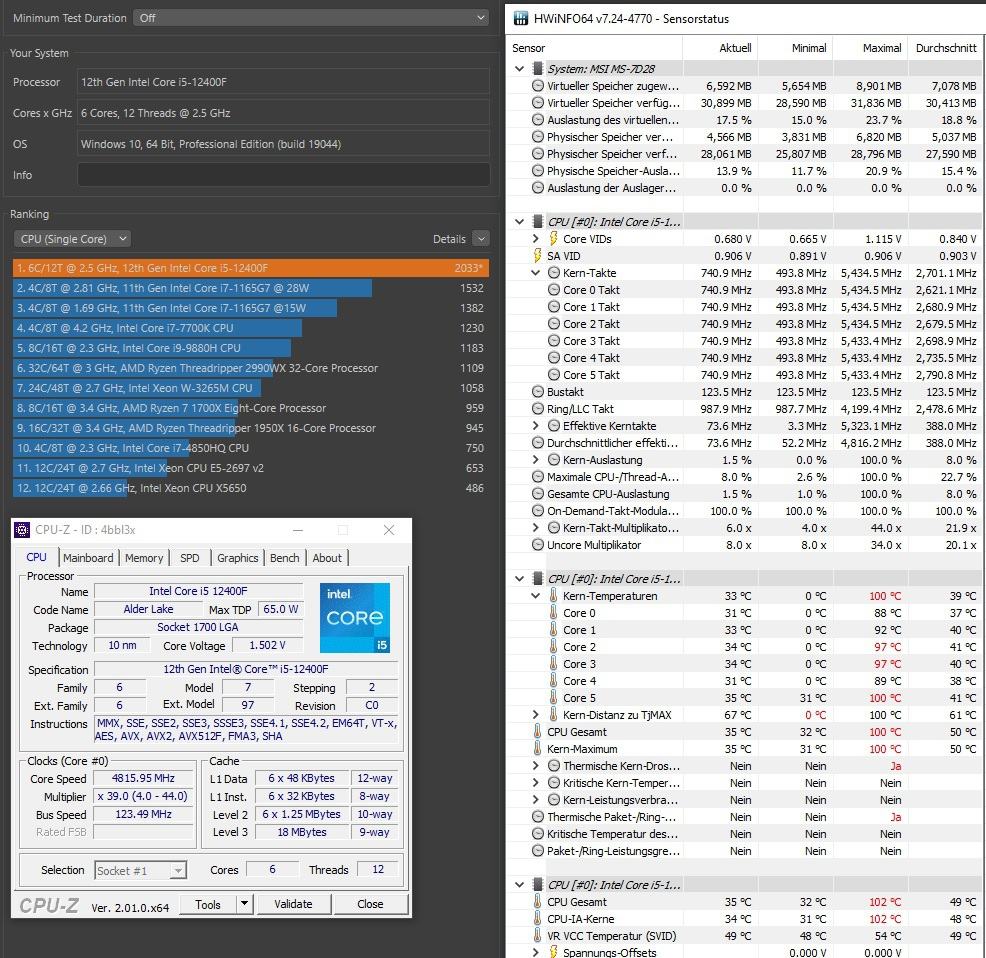Click the thermometer icon beside Kern-Temperaturen
Screen dimensions: 986x958
(x=553, y=595)
